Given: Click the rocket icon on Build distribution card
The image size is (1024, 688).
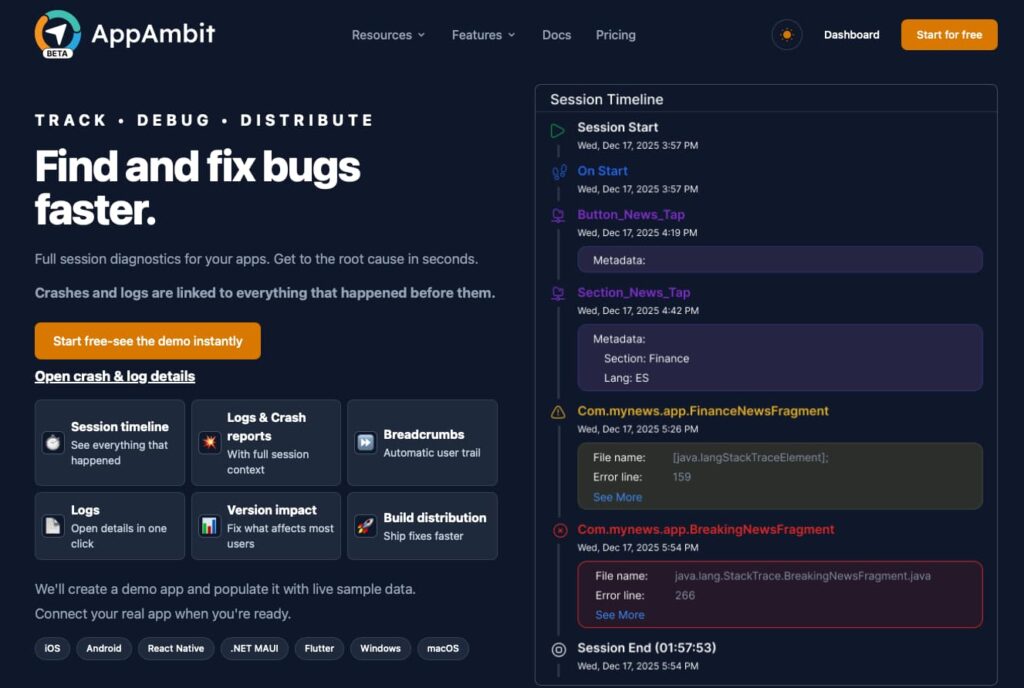Looking at the screenshot, I should click(364, 525).
